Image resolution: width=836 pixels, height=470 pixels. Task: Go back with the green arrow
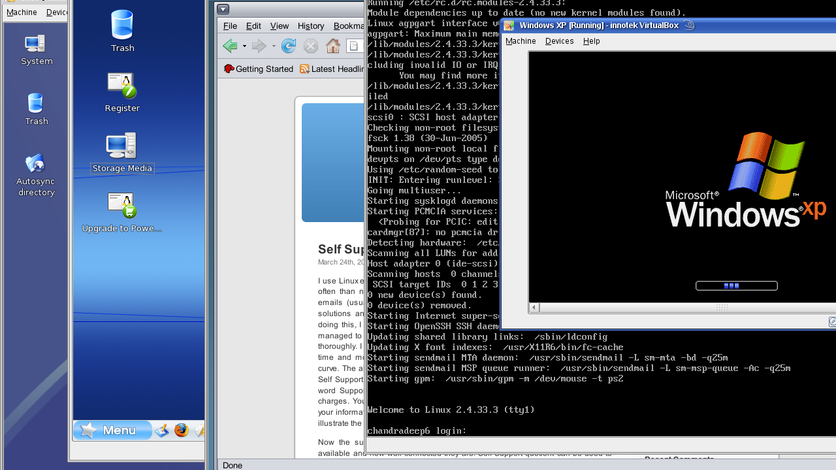pos(230,46)
